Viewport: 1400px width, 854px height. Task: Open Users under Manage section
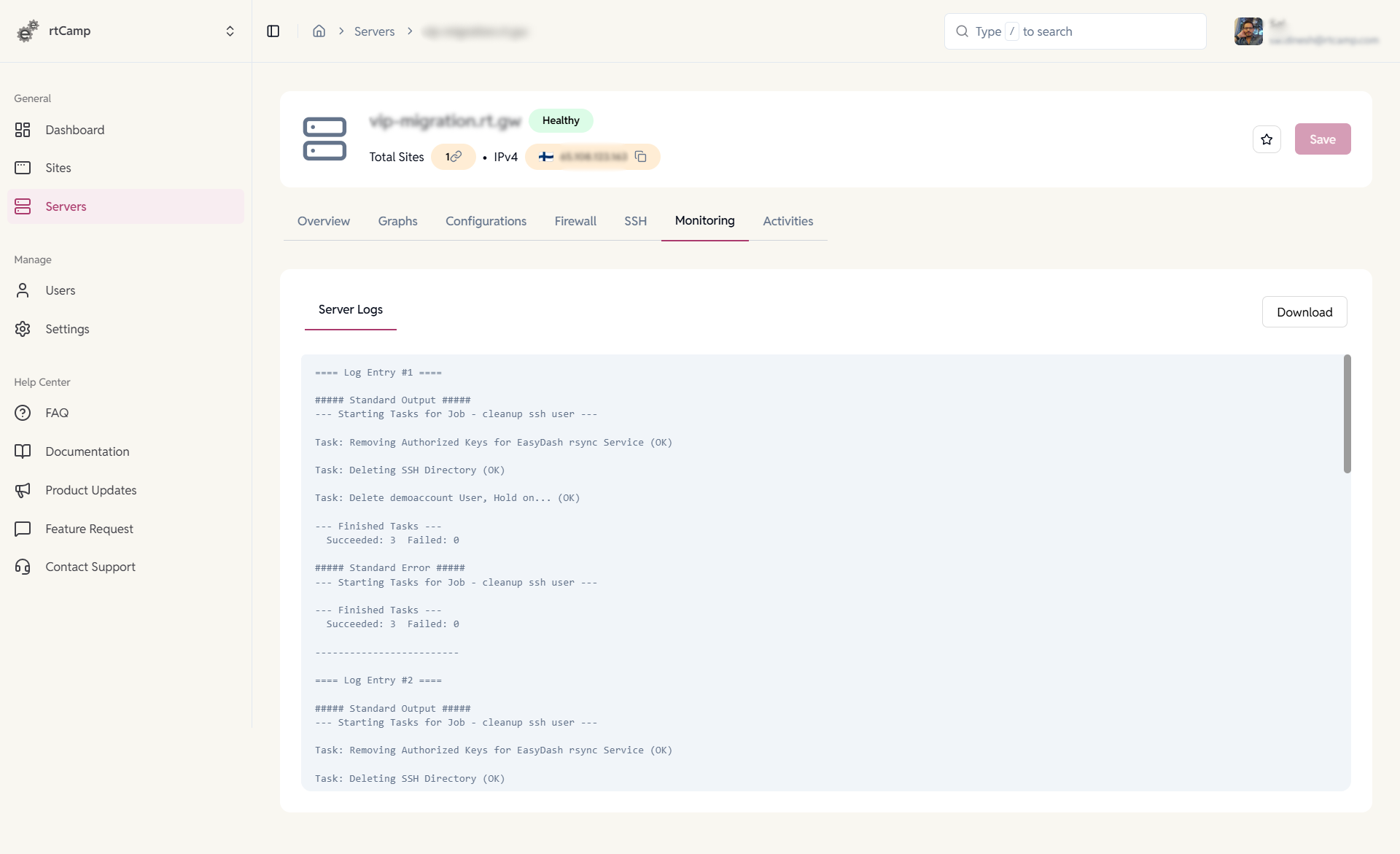(61, 290)
